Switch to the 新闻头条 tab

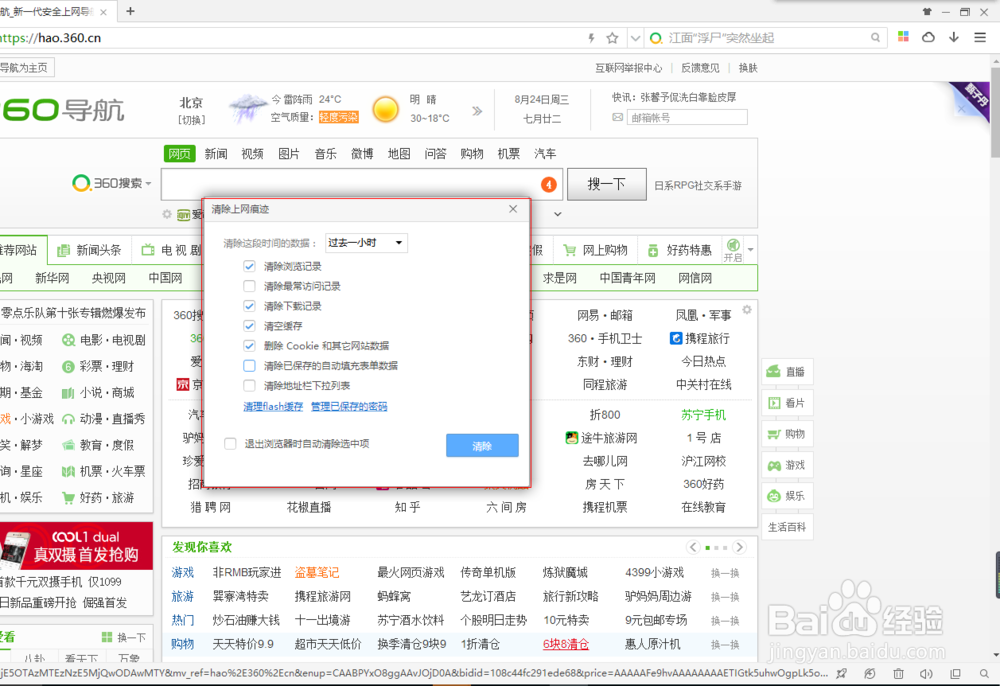[x=89, y=250]
